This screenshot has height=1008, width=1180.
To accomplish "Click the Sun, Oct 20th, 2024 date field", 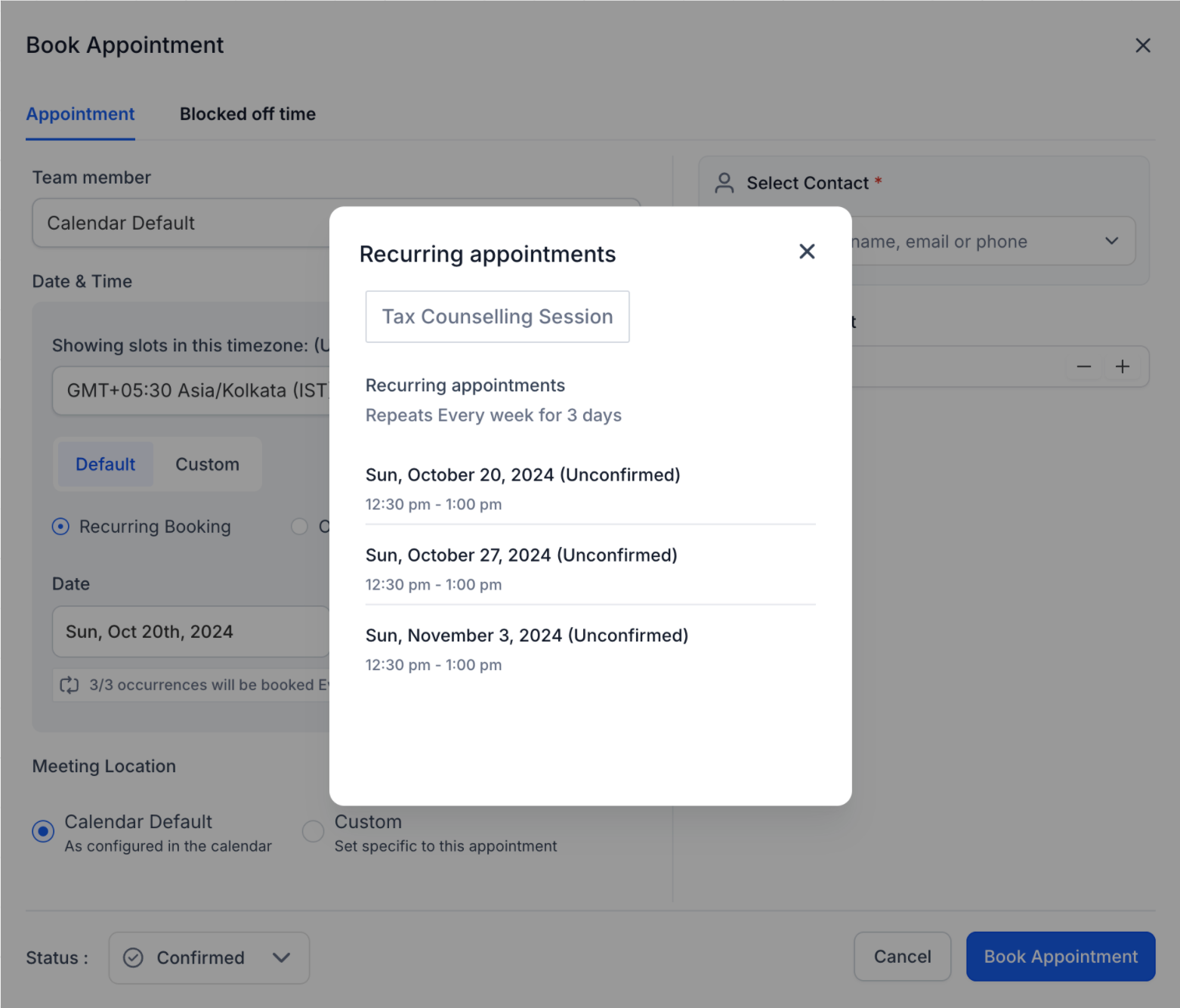I will [x=190, y=632].
